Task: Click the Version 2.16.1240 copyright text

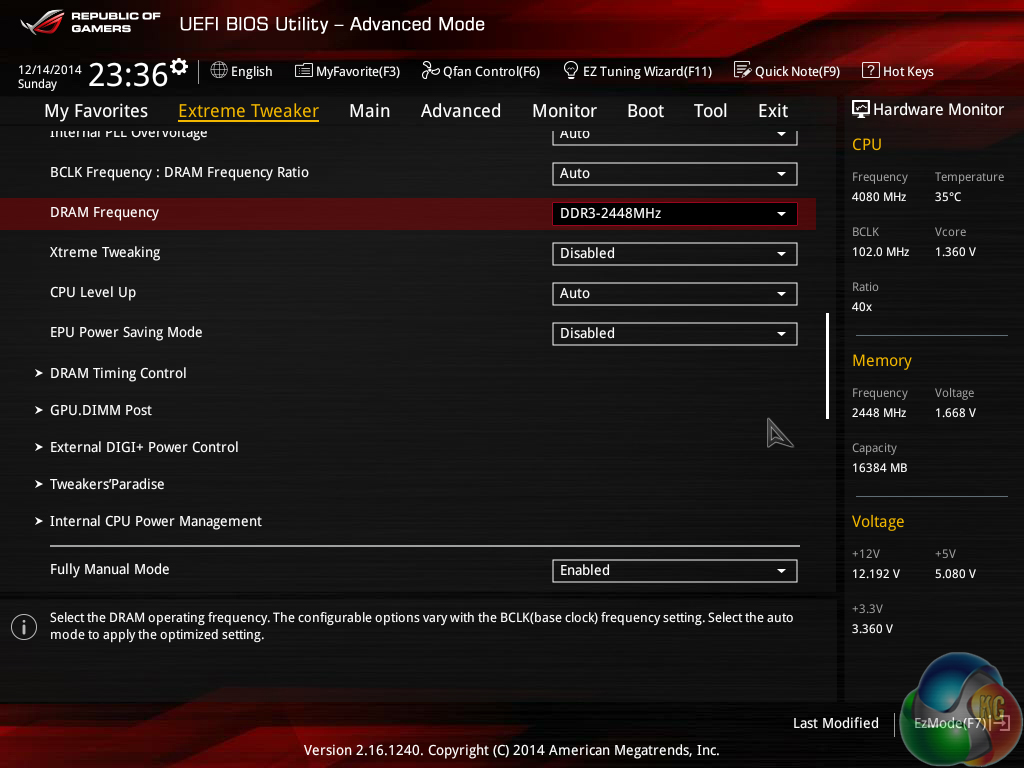Action: [511, 750]
